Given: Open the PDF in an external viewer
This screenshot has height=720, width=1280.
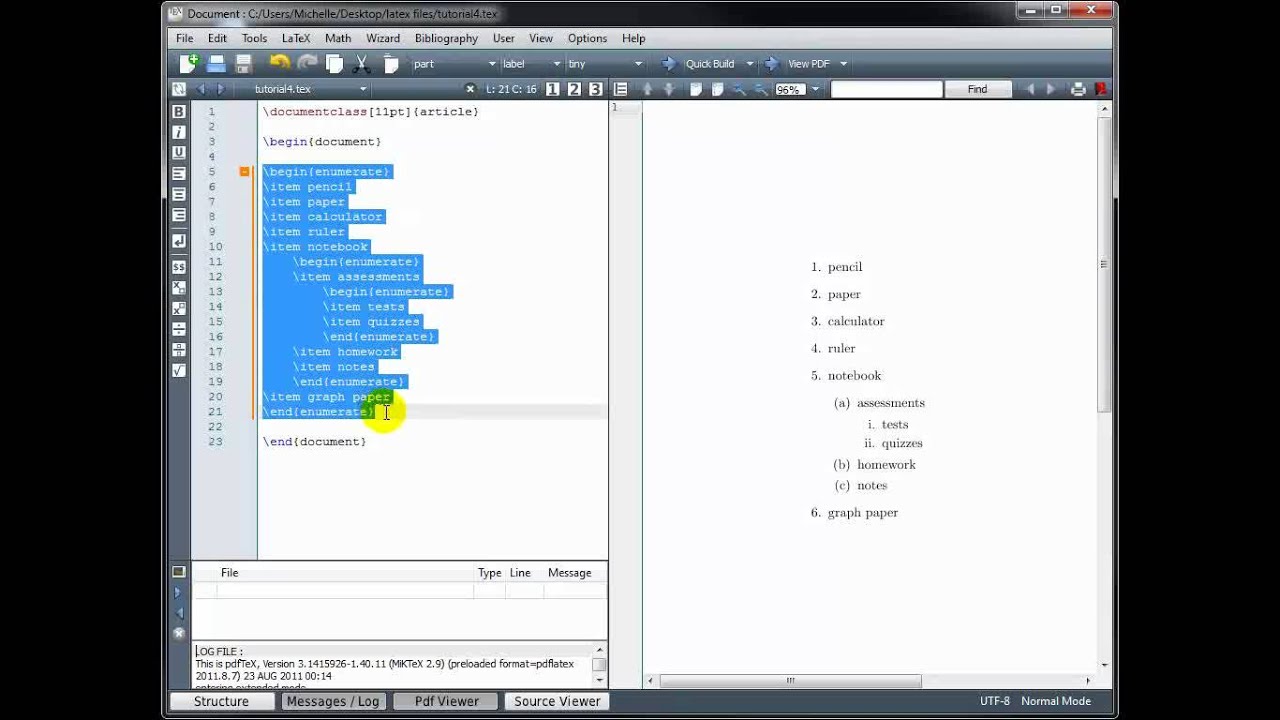Looking at the screenshot, I should (1101, 89).
